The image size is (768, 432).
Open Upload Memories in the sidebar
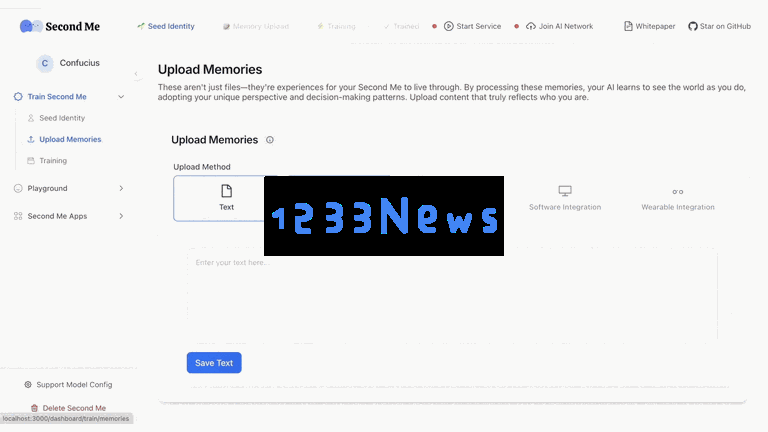[x=70, y=140]
